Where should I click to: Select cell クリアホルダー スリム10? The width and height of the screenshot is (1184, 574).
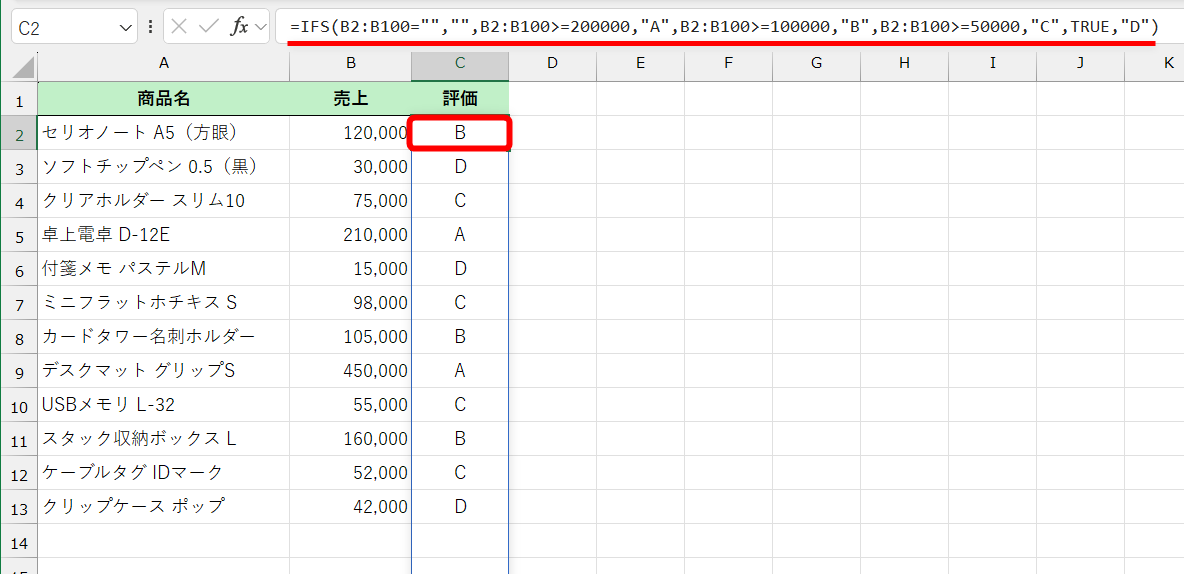click(x=163, y=201)
